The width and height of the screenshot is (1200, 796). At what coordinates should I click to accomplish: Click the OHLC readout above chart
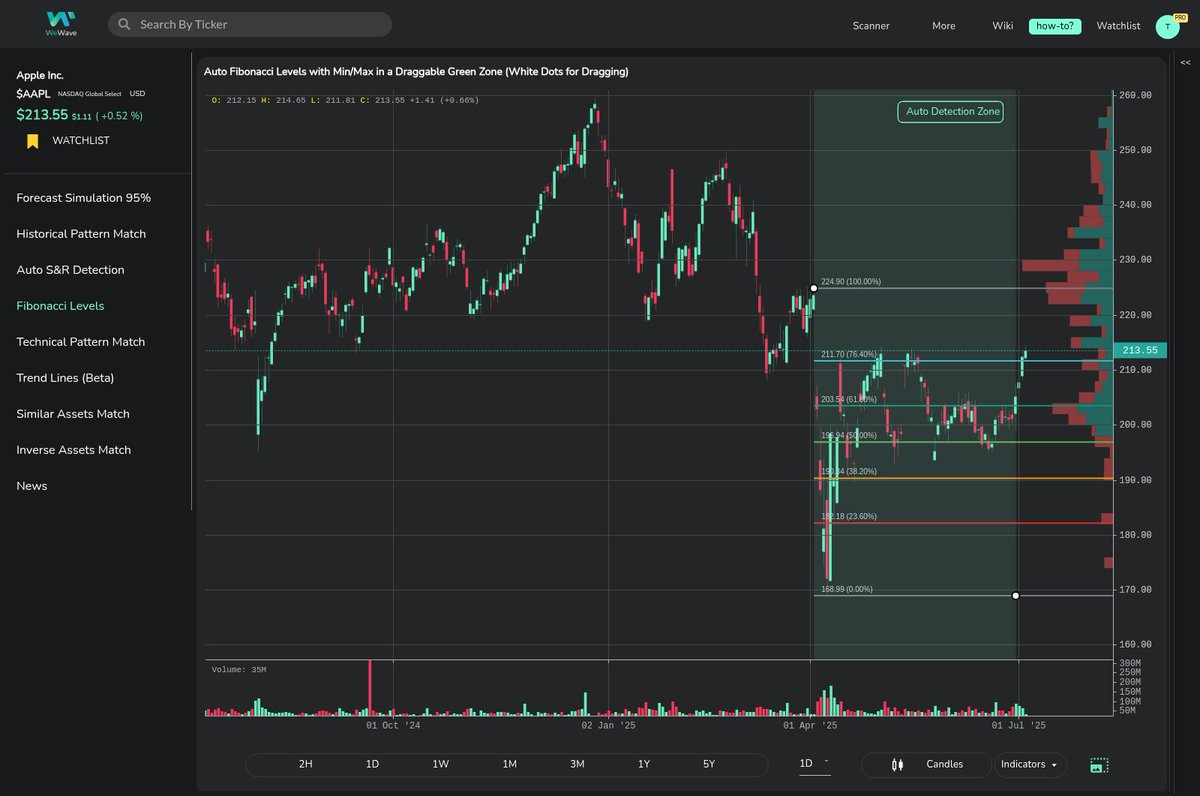[x=345, y=100]
